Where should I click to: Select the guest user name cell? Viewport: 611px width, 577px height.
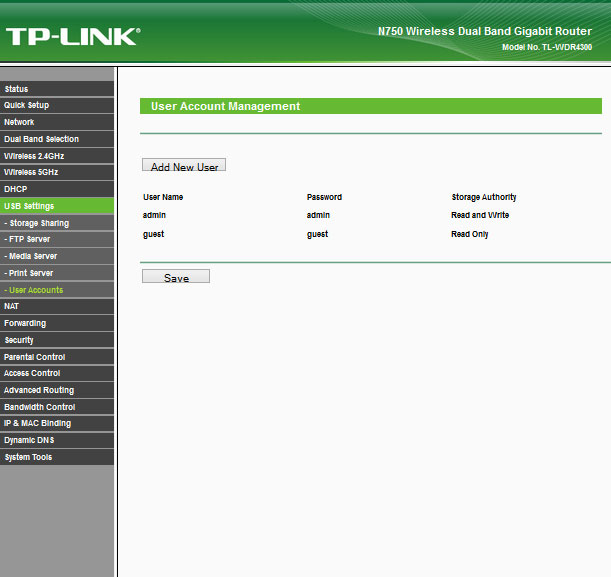(154, 234)
